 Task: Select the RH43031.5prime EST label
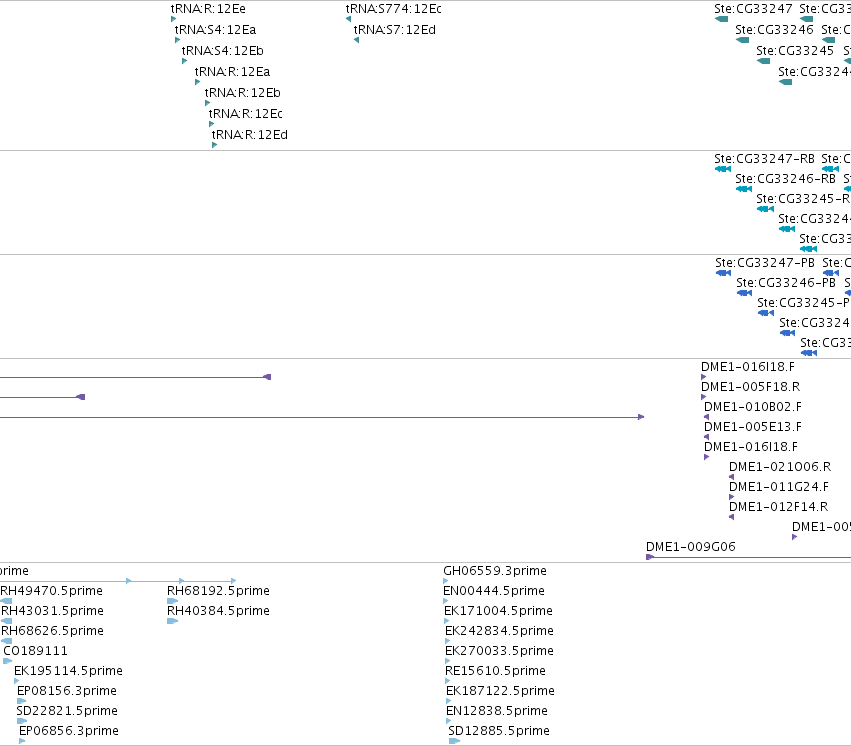tap(52, 611)
